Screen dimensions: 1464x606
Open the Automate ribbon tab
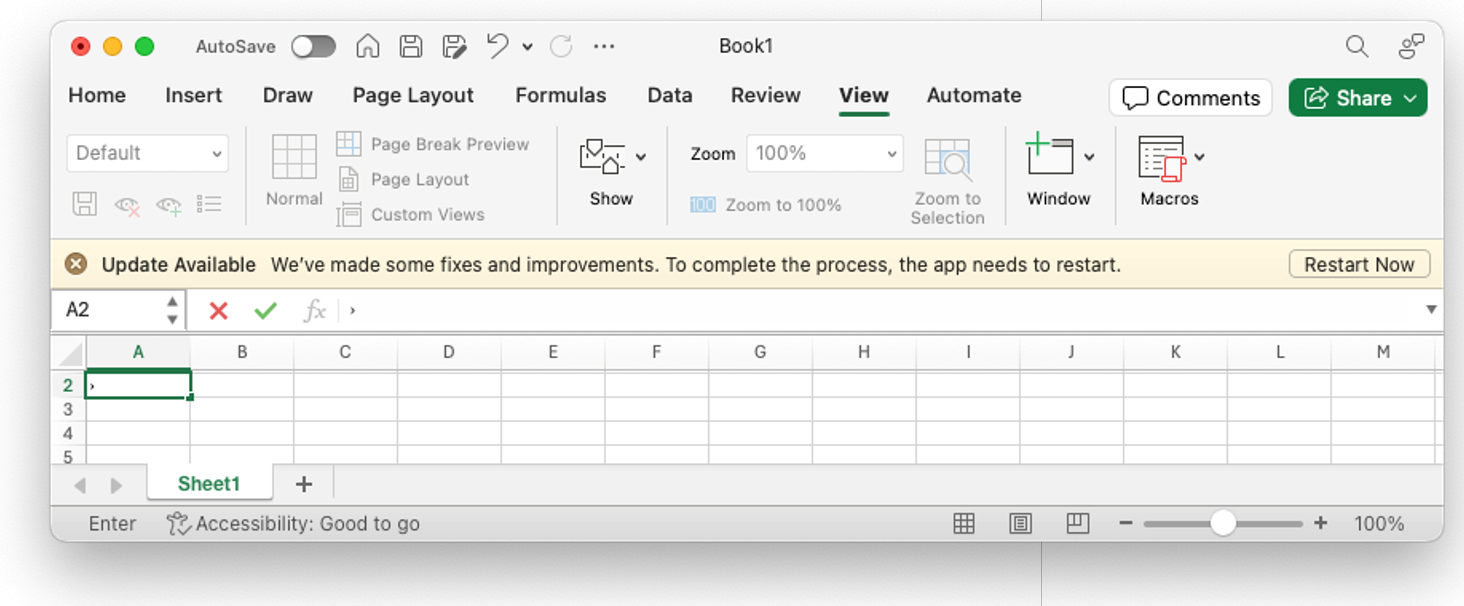tap(972, 95)
